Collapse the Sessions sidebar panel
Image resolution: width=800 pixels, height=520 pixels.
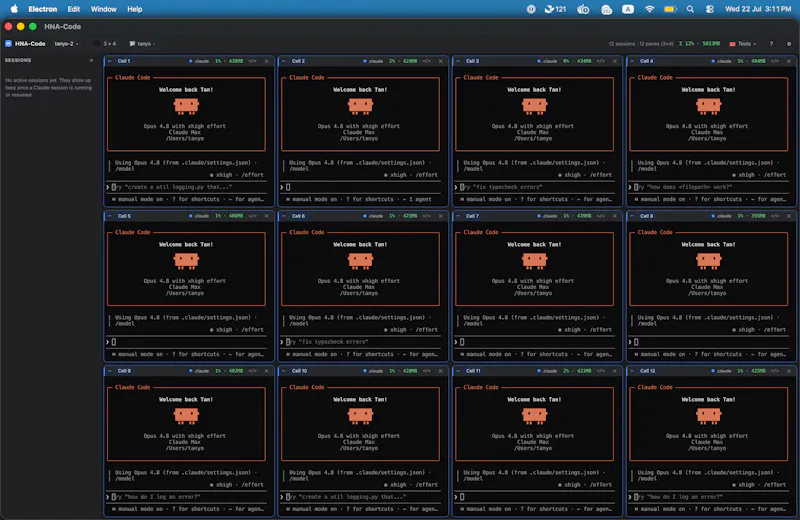coord(91,60)
